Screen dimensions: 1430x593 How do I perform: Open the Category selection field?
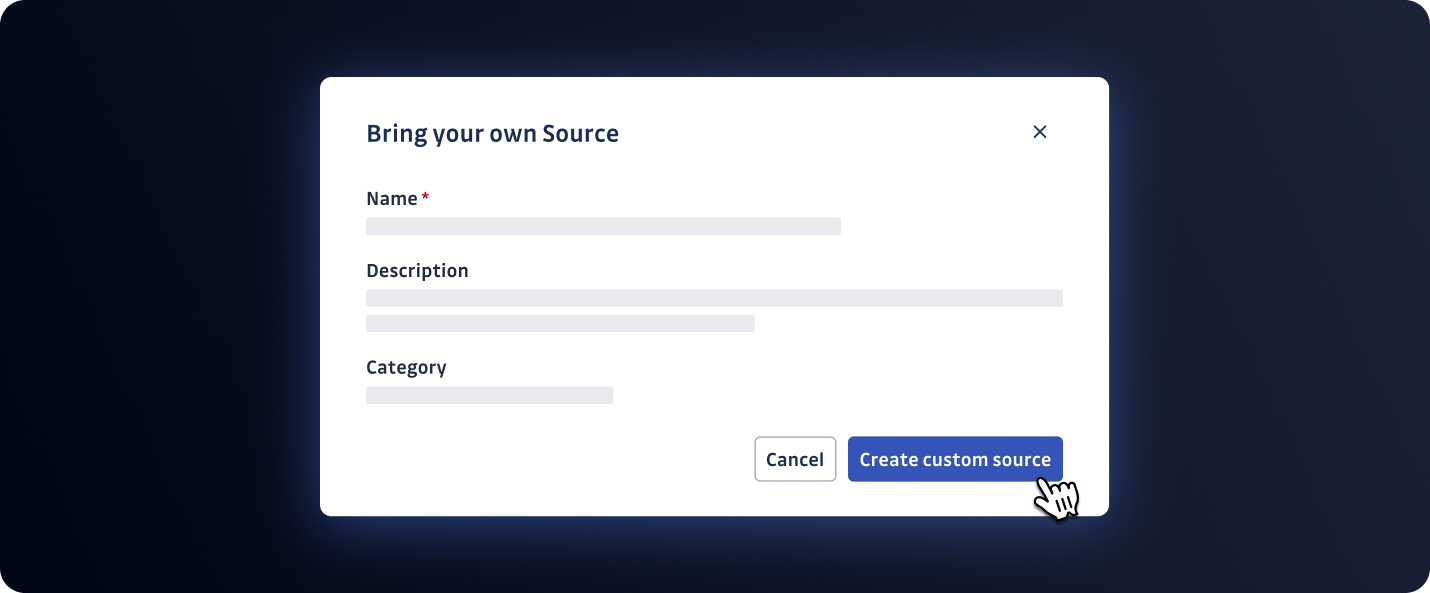489,395
